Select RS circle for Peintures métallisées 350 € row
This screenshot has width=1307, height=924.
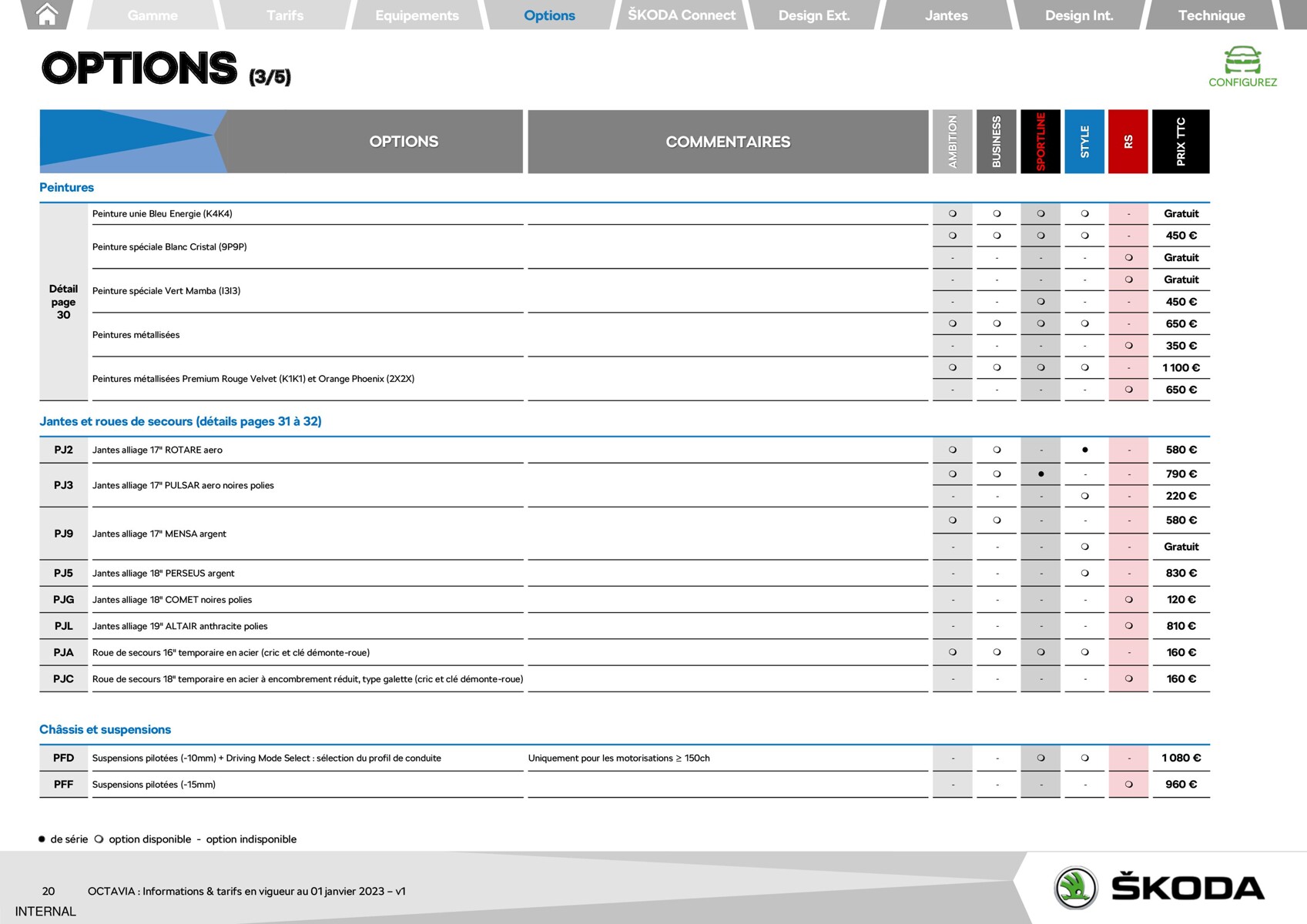tap(1128, 346)
